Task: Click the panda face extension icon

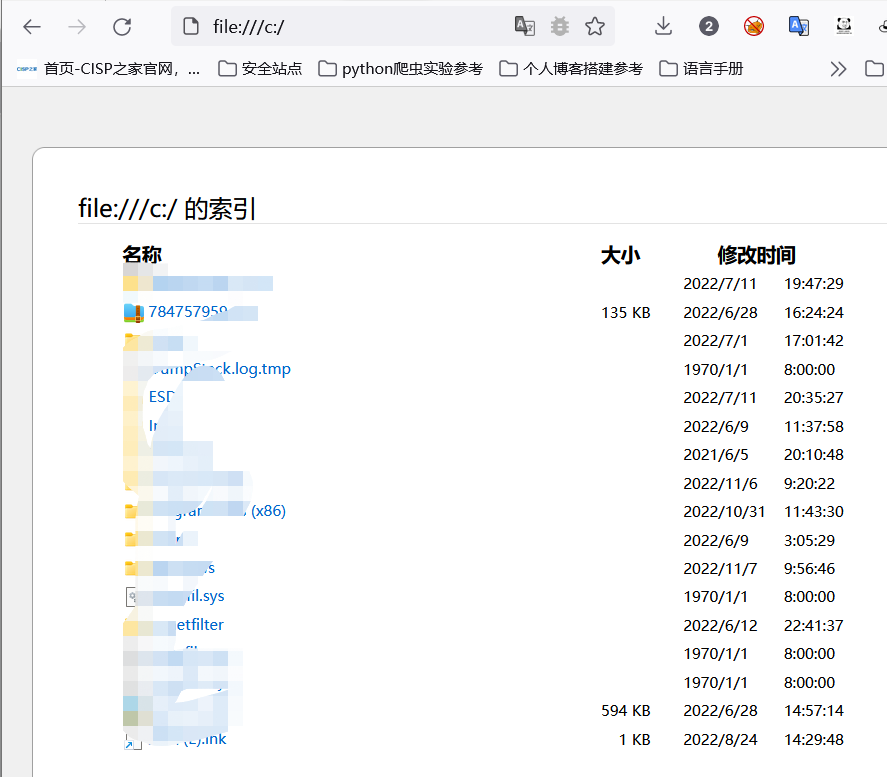Action: pos(843,26)
